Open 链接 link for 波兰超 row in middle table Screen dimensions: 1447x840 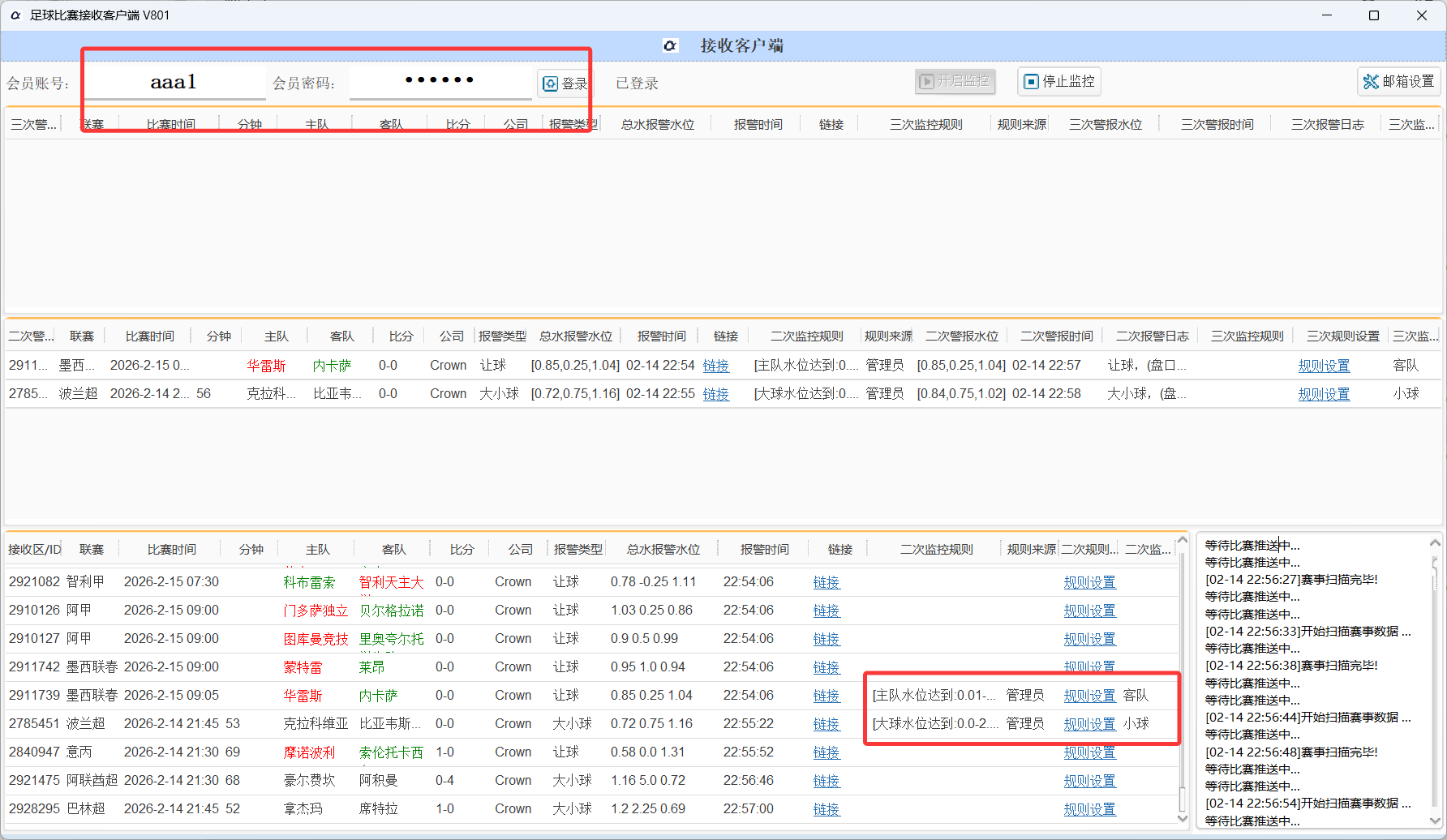(x=716, y=394)
